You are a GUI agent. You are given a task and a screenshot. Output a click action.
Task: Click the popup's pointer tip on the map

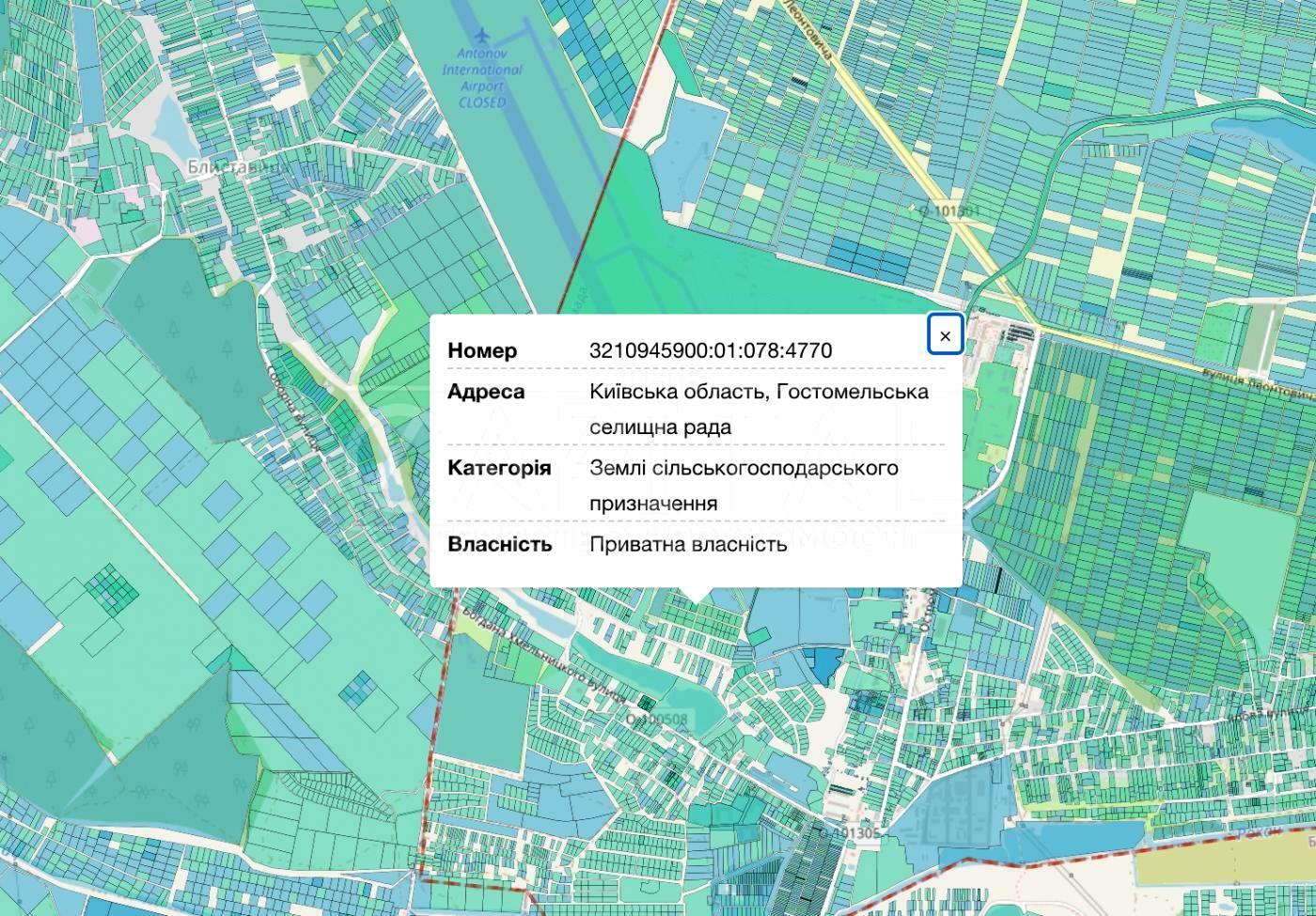[696, 598]
